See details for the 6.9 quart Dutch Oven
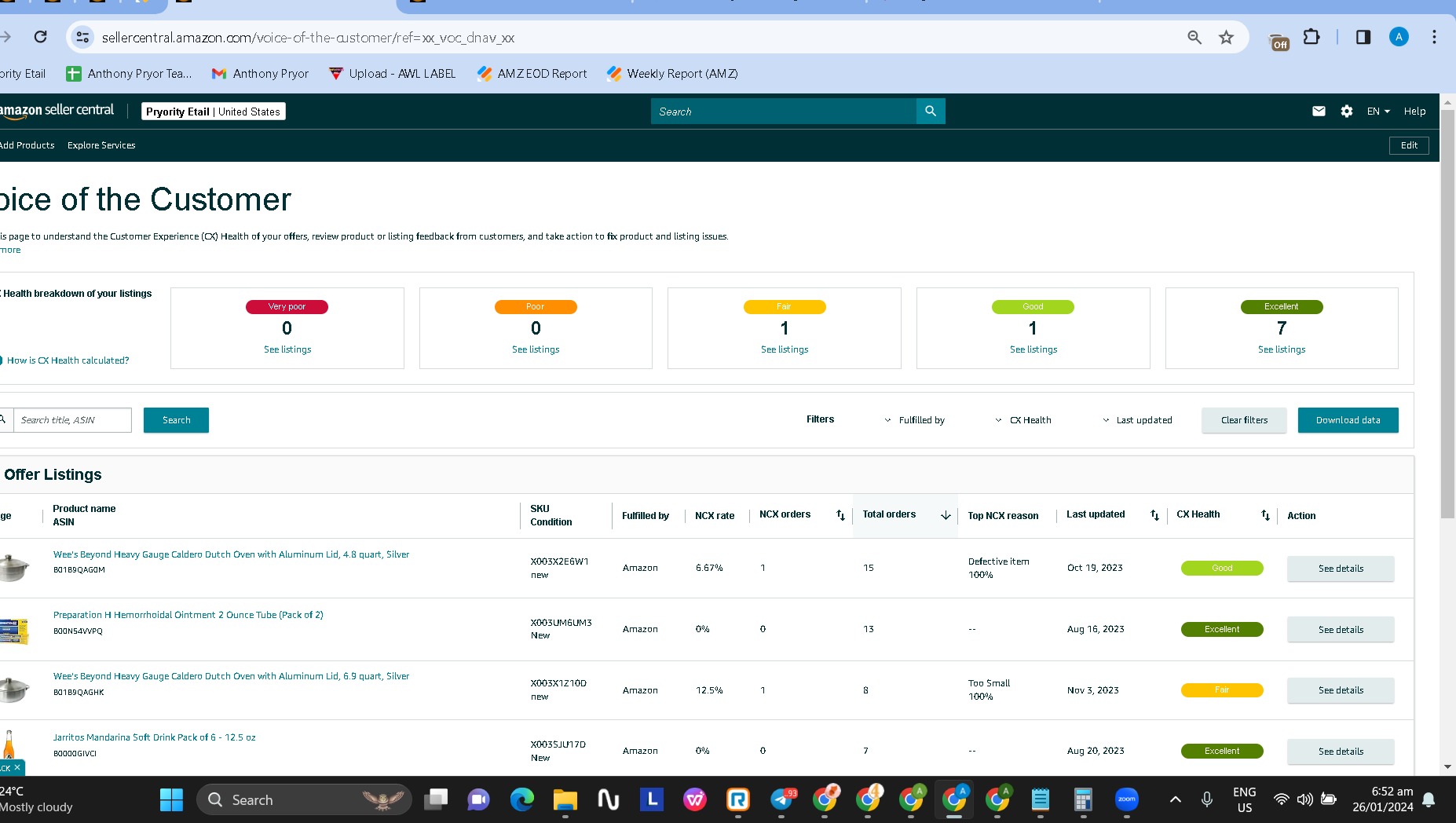This screenshot has width=1456, height=823. point(1341,690)
